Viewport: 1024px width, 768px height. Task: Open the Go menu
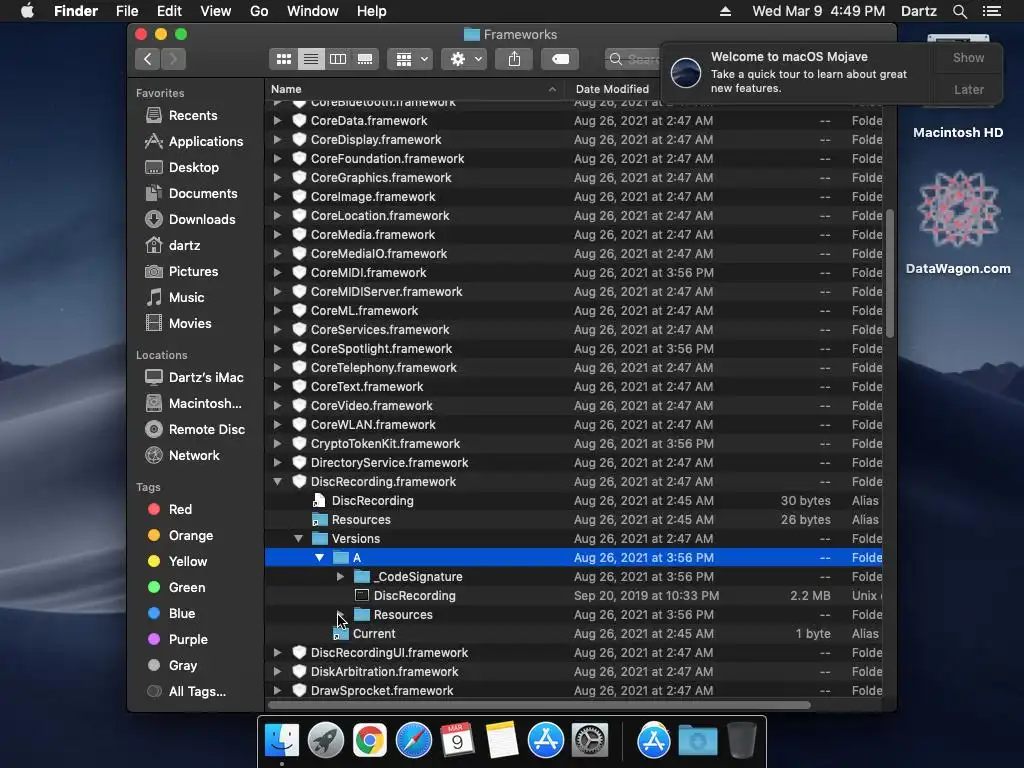tap(259, 11)
